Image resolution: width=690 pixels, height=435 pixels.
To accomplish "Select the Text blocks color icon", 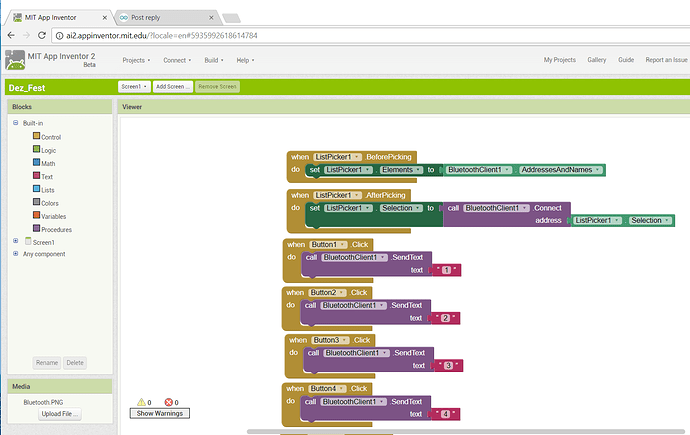I will 37,175.
